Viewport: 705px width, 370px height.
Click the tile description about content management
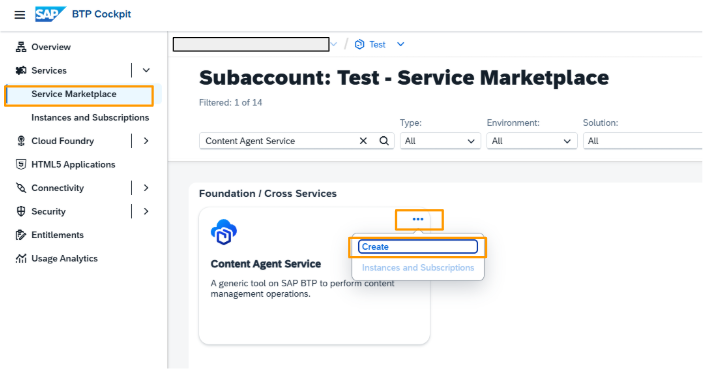302,289
